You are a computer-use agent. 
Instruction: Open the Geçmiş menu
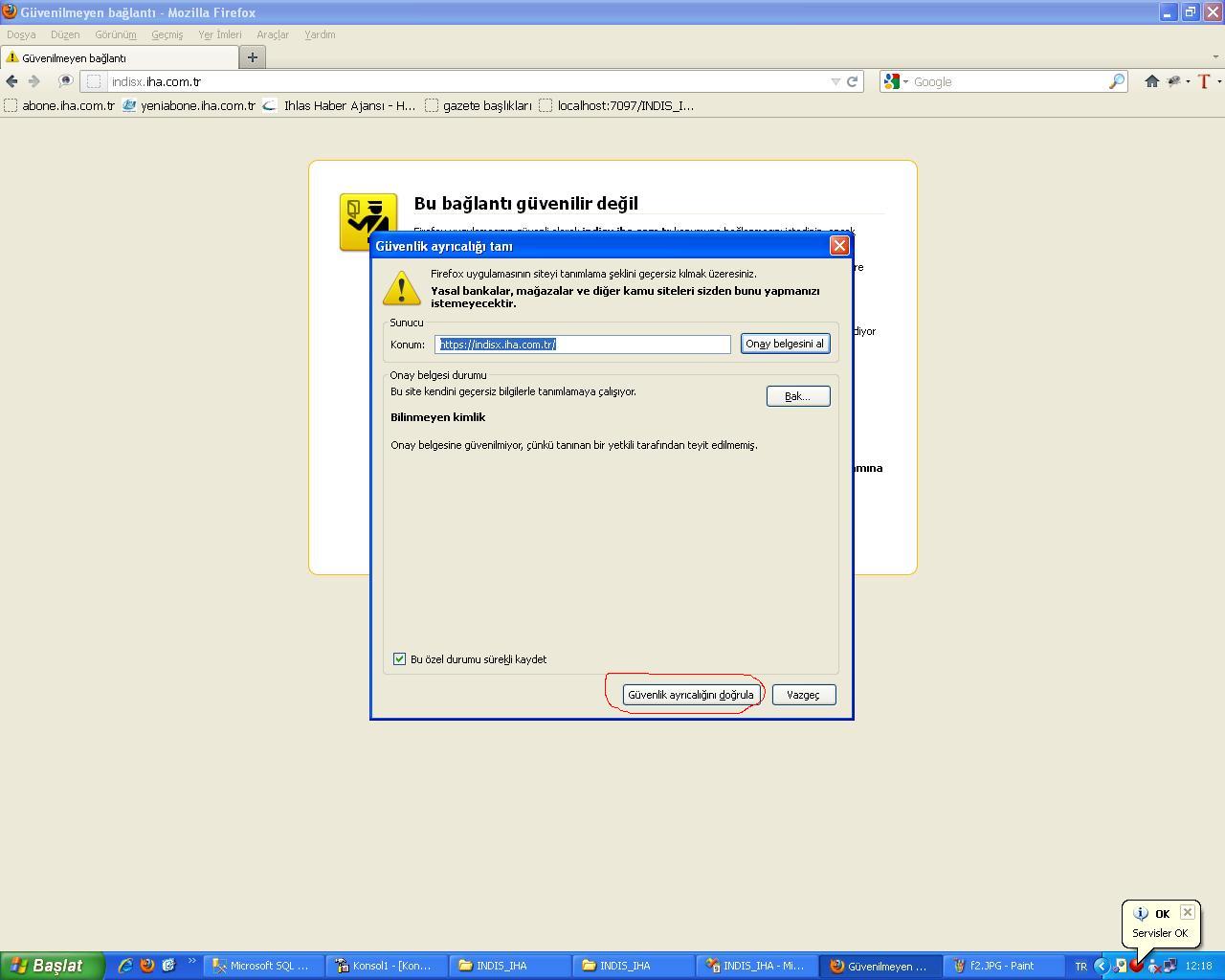point(167,34)
